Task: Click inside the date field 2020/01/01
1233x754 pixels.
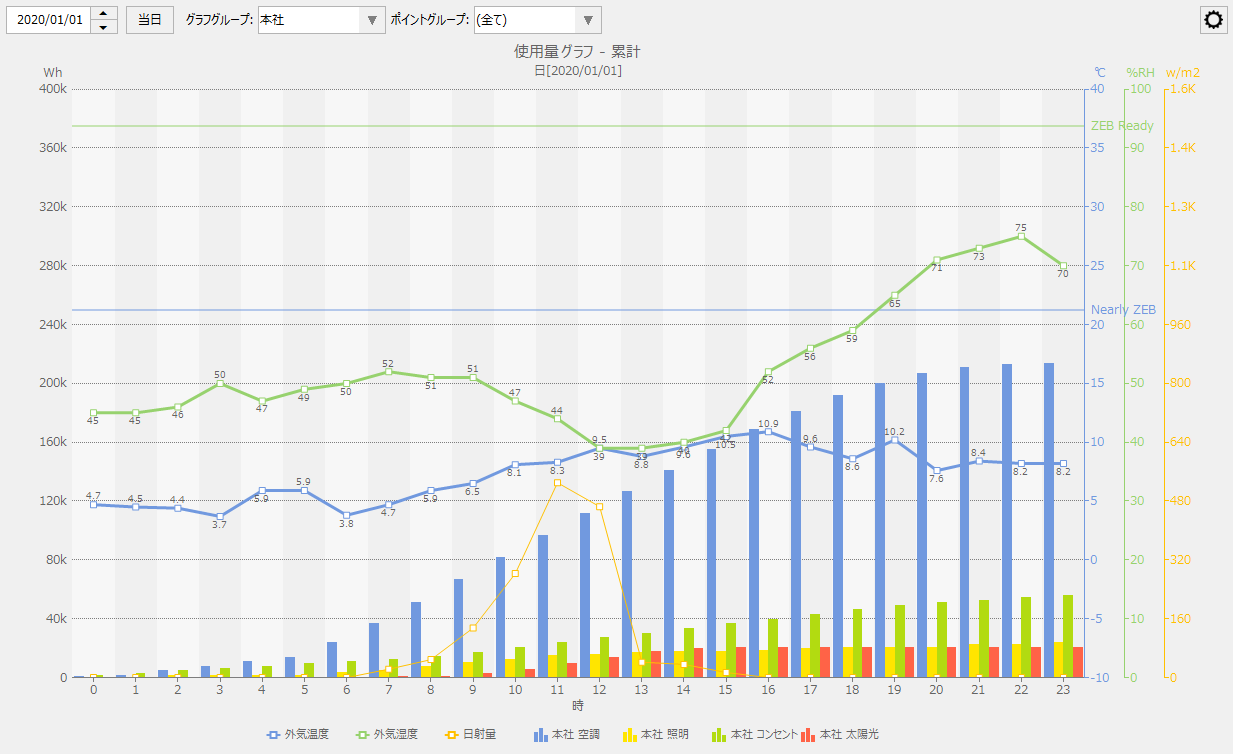Action: pos(50,20)
